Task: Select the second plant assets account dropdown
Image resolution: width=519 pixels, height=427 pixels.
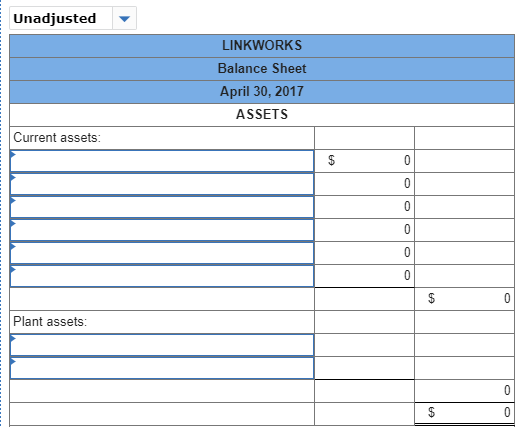Action: pyautogui.click(x=162, y=368)
